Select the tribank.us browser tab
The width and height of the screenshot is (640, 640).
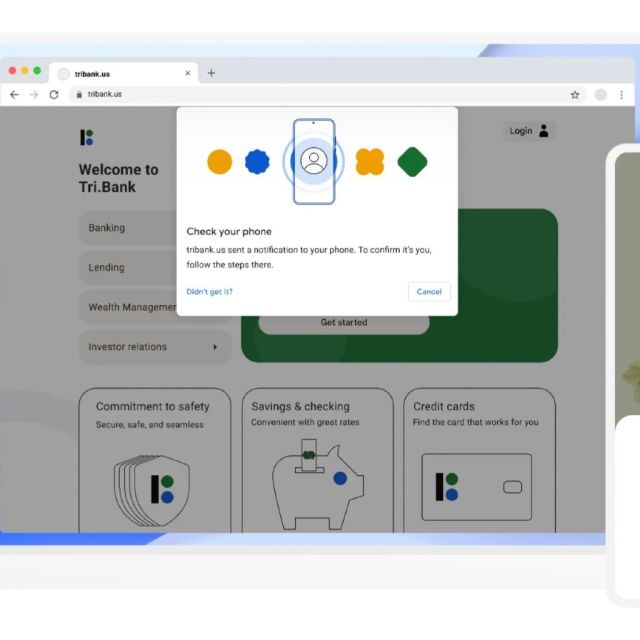coord(123,73)
